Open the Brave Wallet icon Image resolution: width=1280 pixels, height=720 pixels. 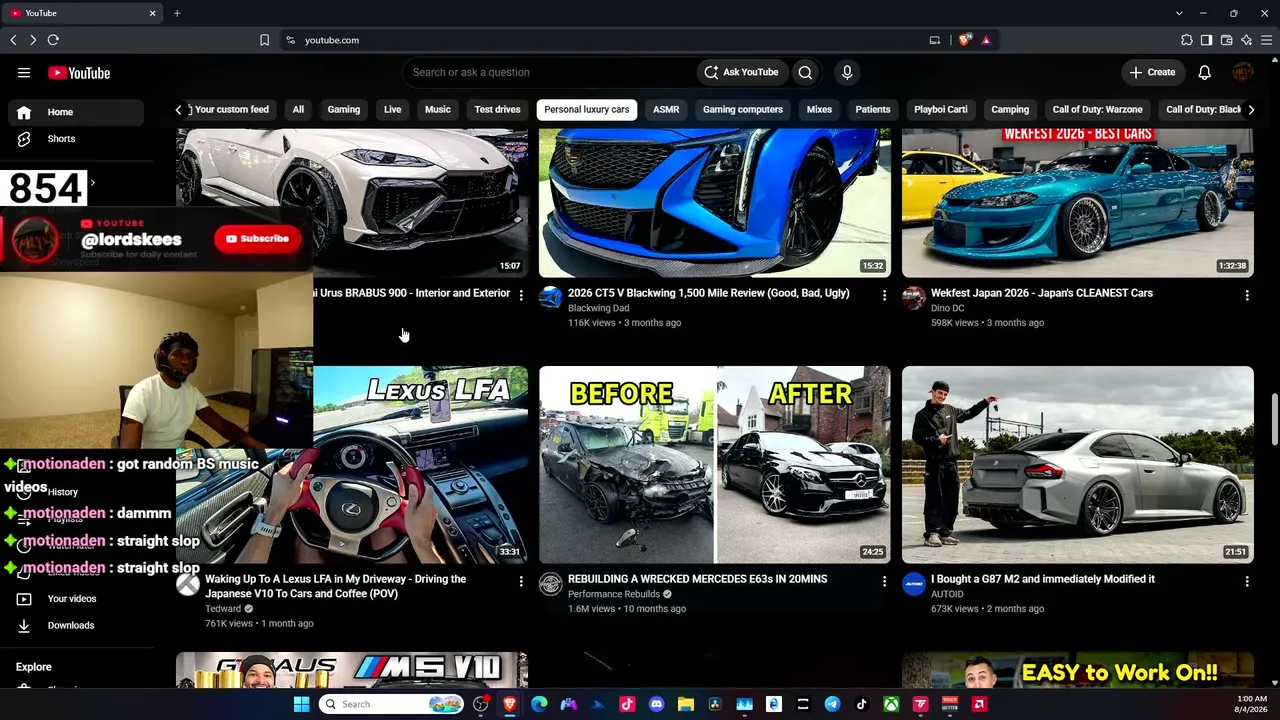click(1227, 40)
